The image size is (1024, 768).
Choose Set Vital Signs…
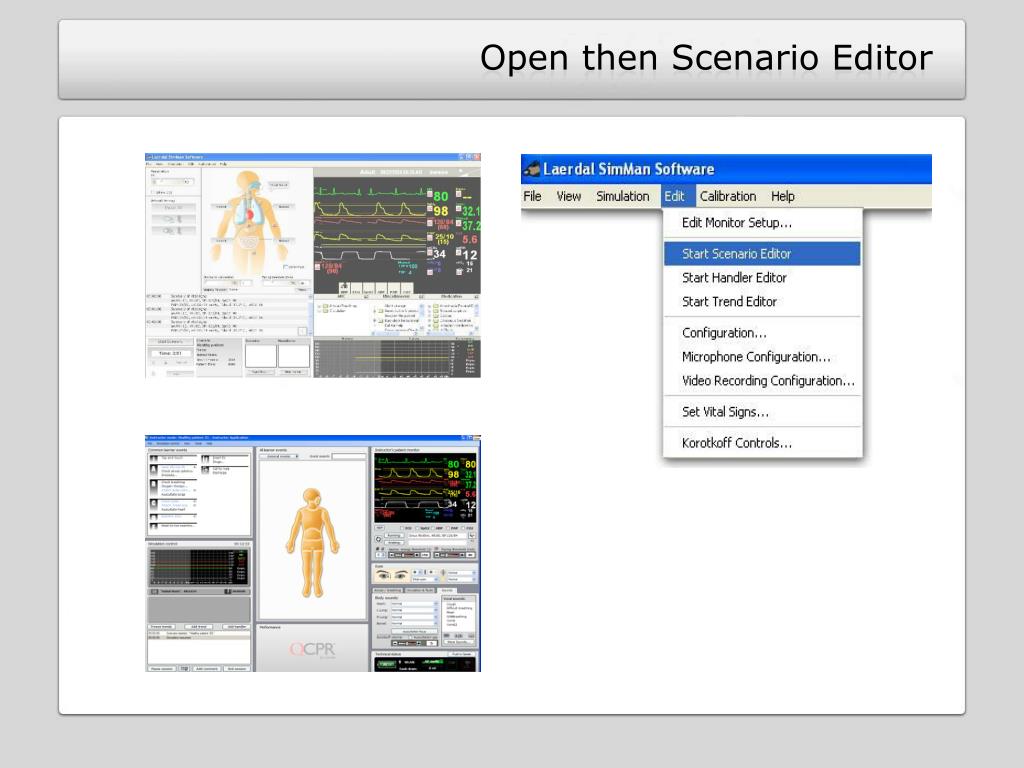(762, 412)
